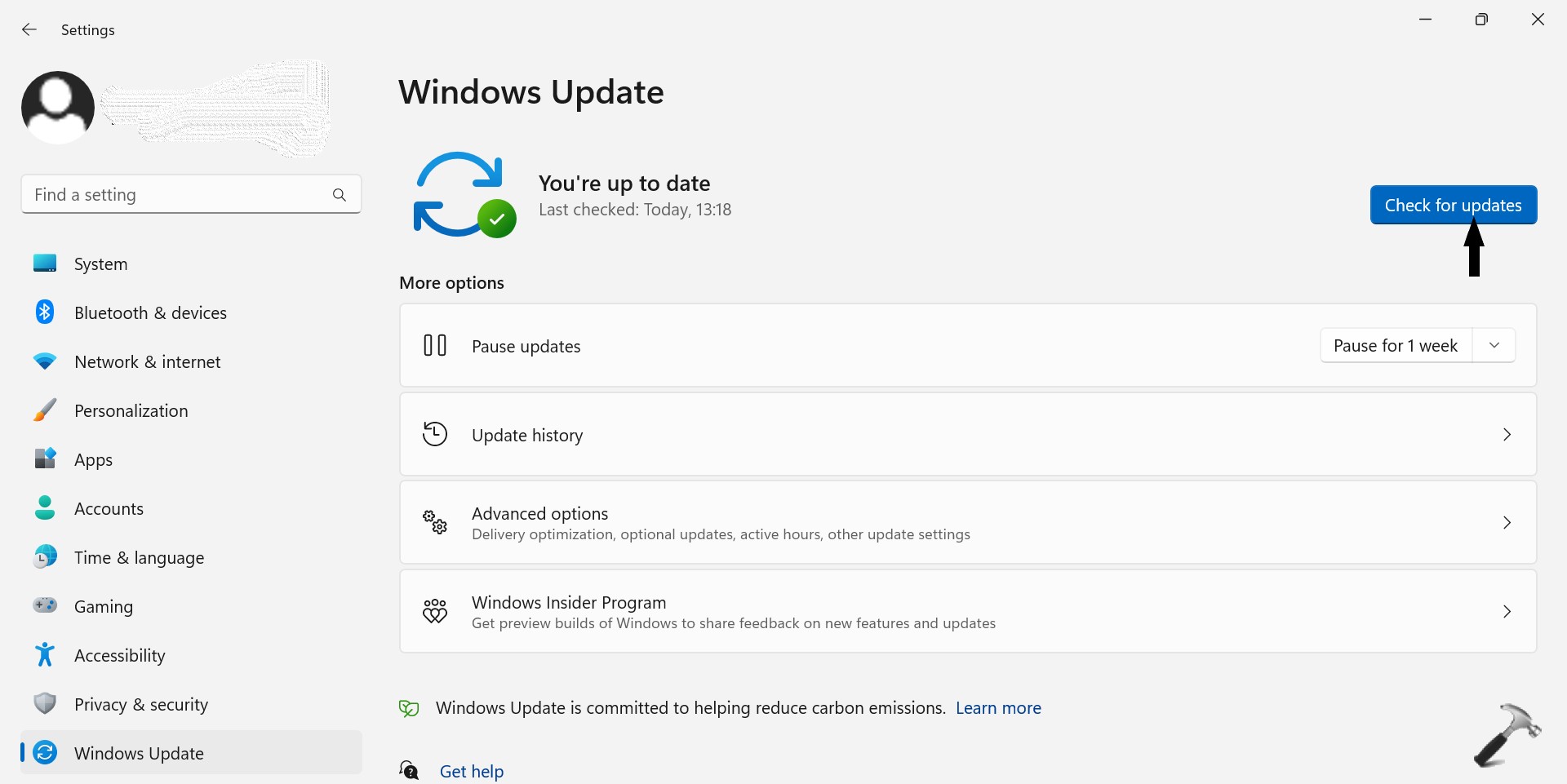
Task: Click Windows Insider Program title
Action: pyautogui.click(x=569, y=602)
